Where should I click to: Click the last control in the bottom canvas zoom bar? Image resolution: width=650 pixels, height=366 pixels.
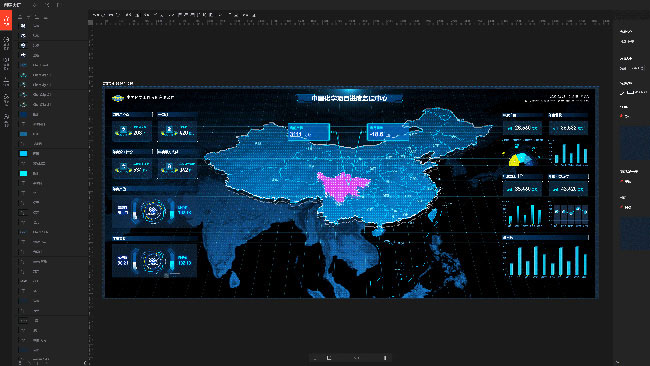(385, 358)
